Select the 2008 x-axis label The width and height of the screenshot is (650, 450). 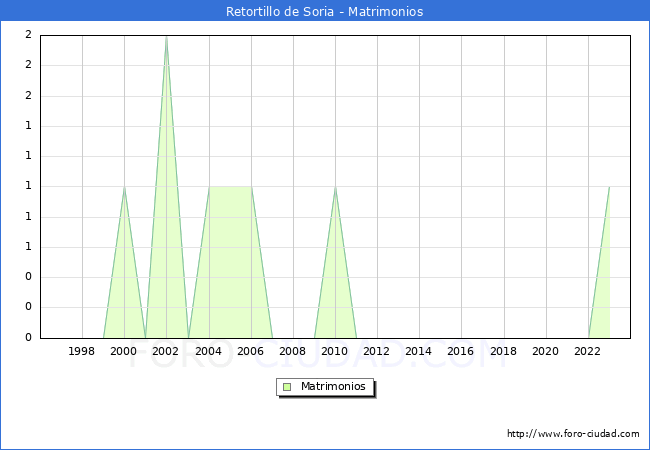tap(293, 351)
